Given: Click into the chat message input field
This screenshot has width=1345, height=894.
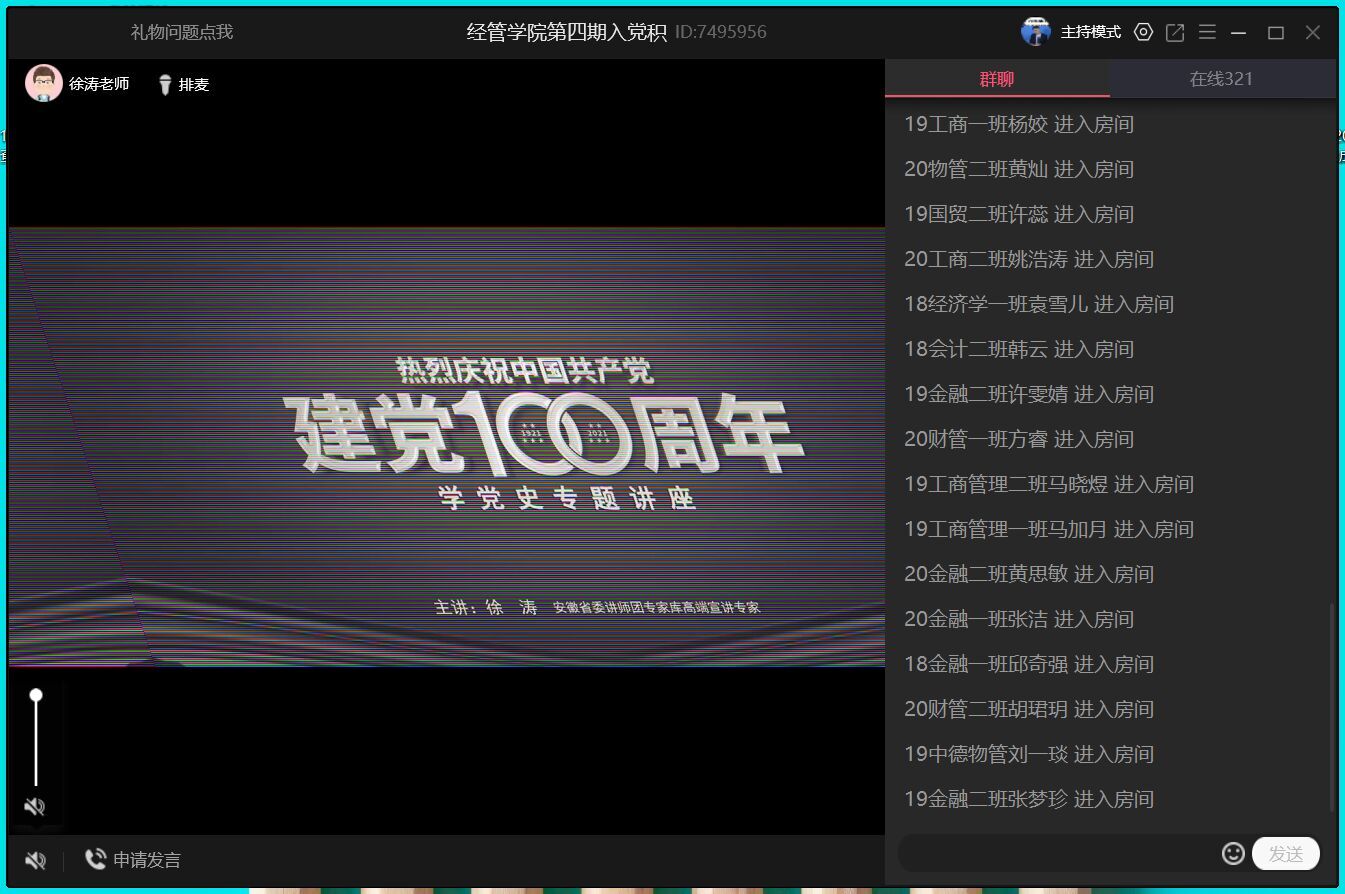Looking at the screenshot, I should 1055,853.
